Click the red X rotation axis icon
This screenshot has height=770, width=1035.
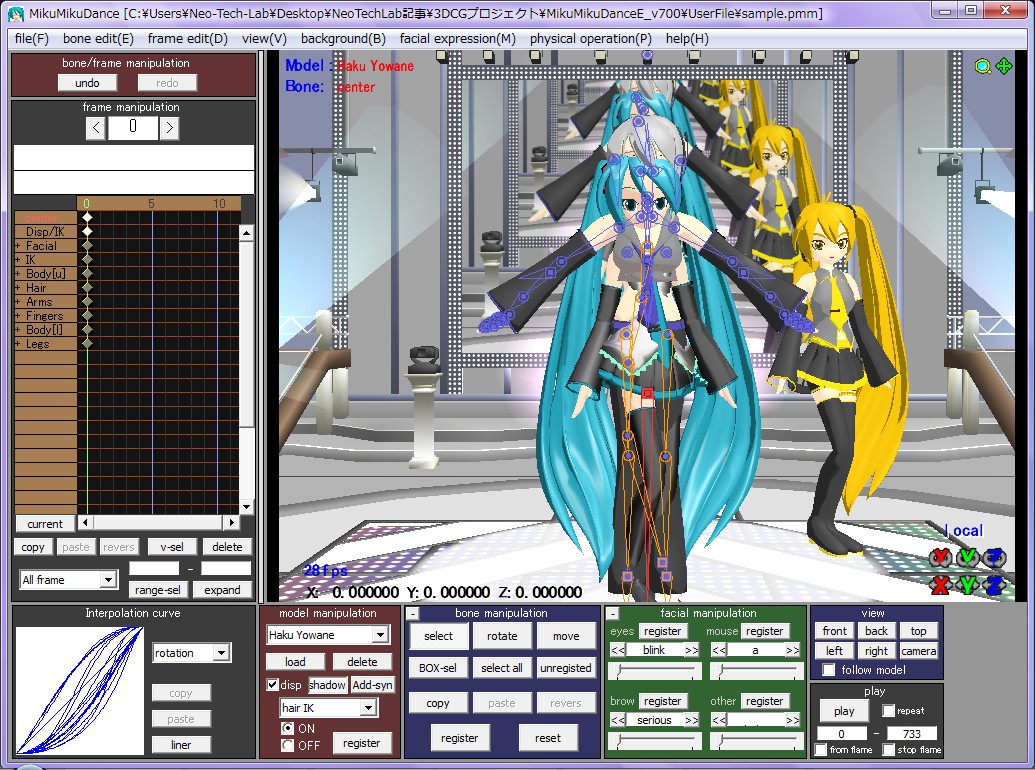pos(941,558)
